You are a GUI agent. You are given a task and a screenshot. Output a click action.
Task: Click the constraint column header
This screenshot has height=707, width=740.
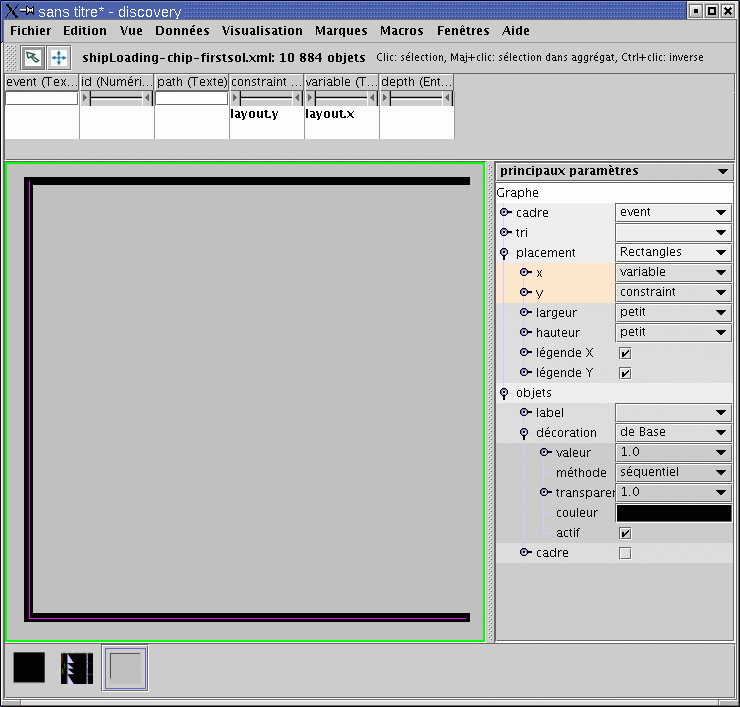[x=266, y=81]
